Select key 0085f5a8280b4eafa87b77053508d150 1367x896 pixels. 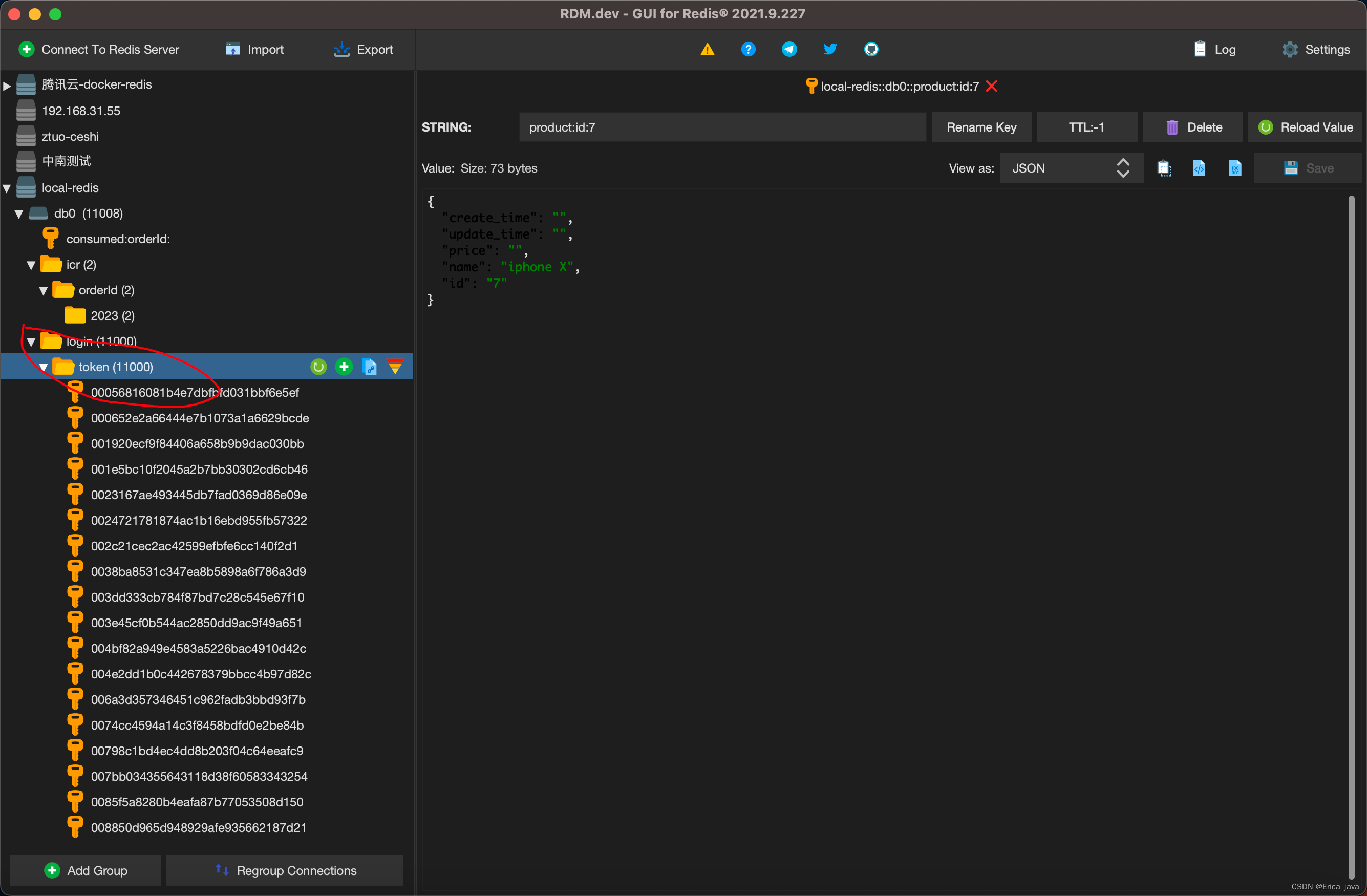click(x=197, y=802)
